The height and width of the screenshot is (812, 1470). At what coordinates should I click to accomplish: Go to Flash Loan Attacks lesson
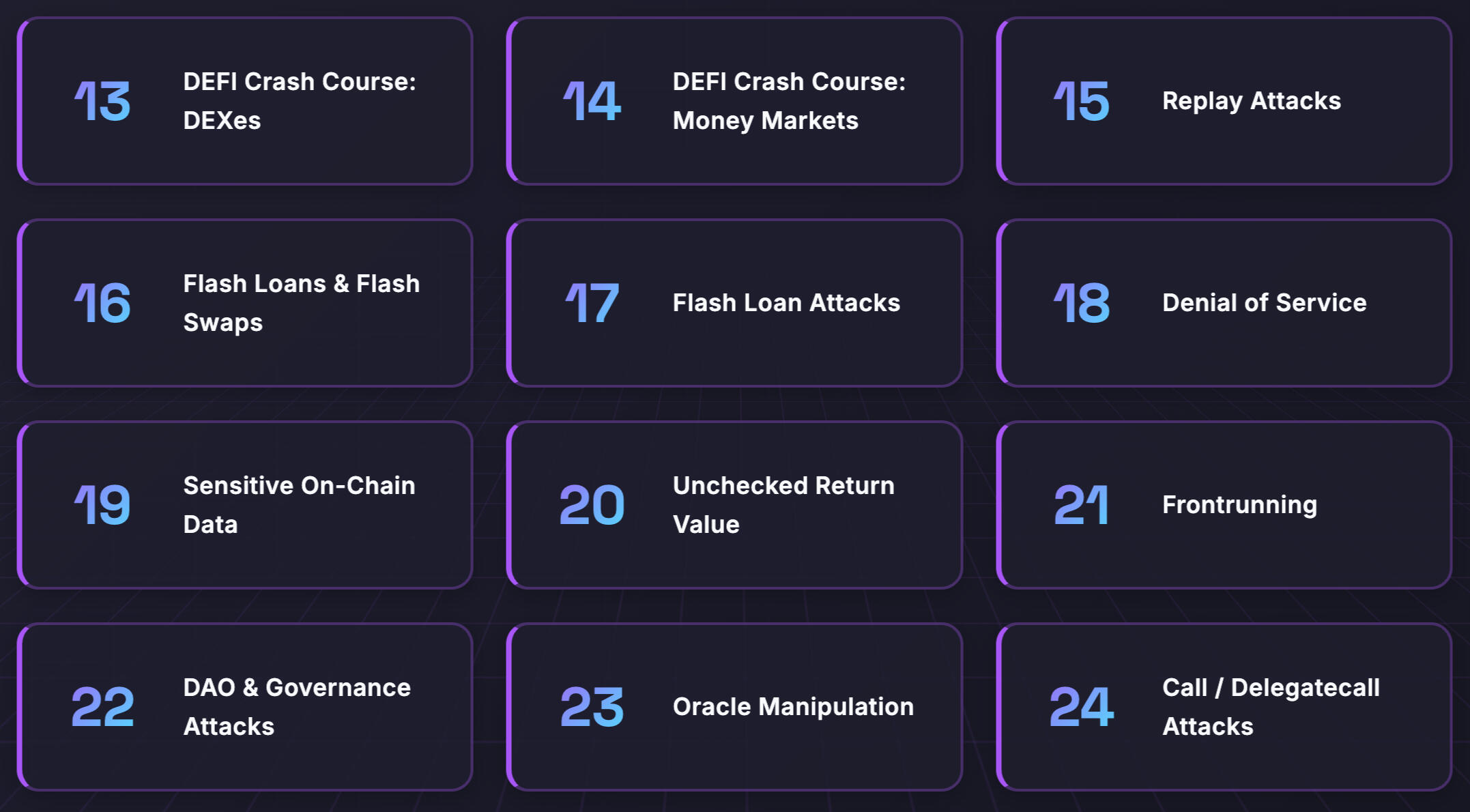pos(786,303)
